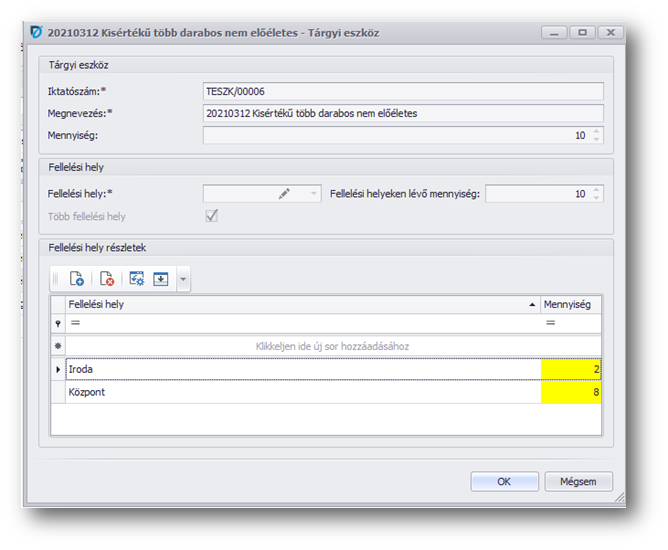Click the new row asterisk indicator
This screenshot has height=550, width=668.
pyautogui.click(x=57, y=346)
